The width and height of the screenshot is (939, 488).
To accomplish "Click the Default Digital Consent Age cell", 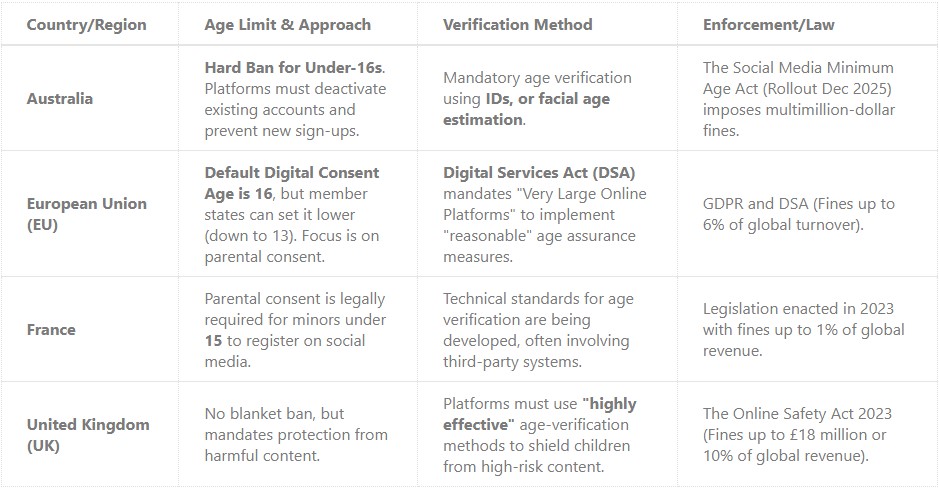I will tap(292, 213).
